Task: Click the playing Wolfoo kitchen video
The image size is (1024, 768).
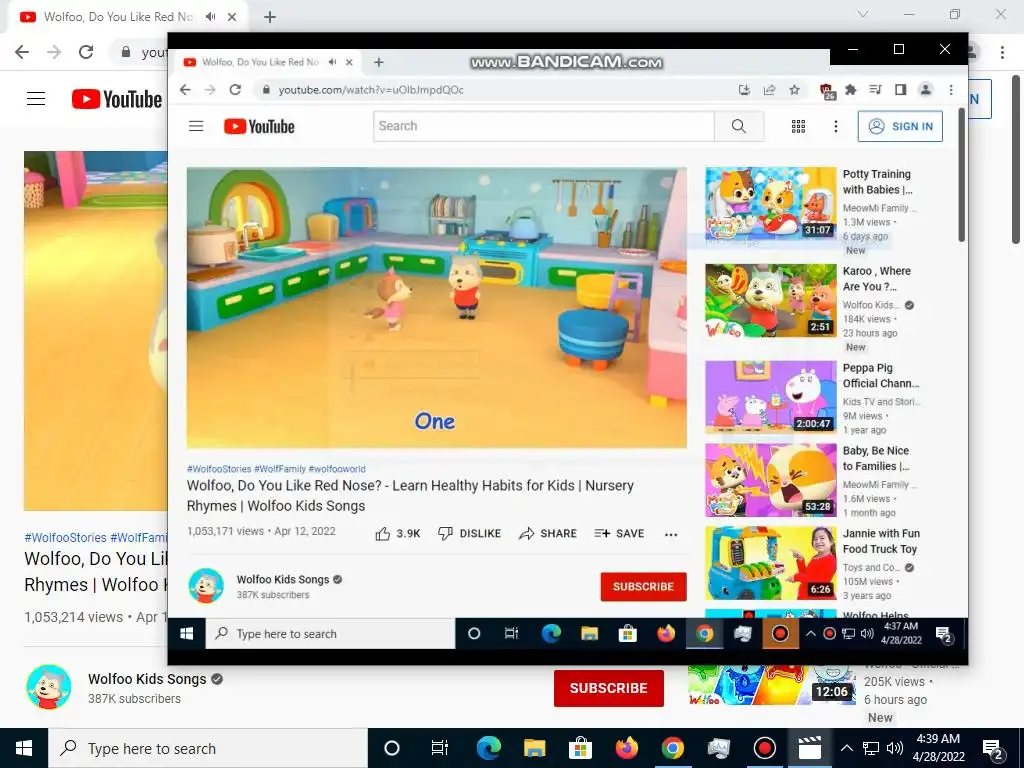Action: pos(436,308)
